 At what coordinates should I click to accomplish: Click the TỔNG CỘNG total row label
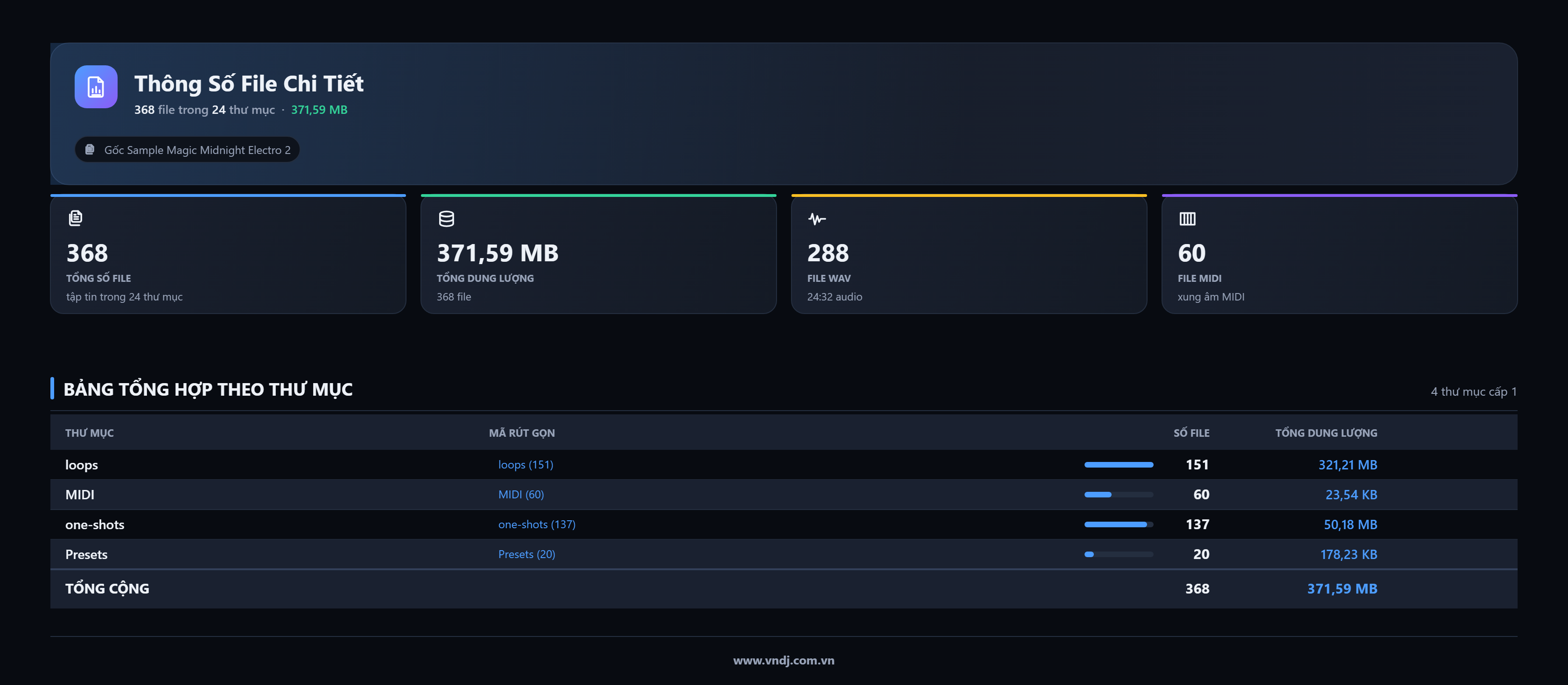(107, 589)
